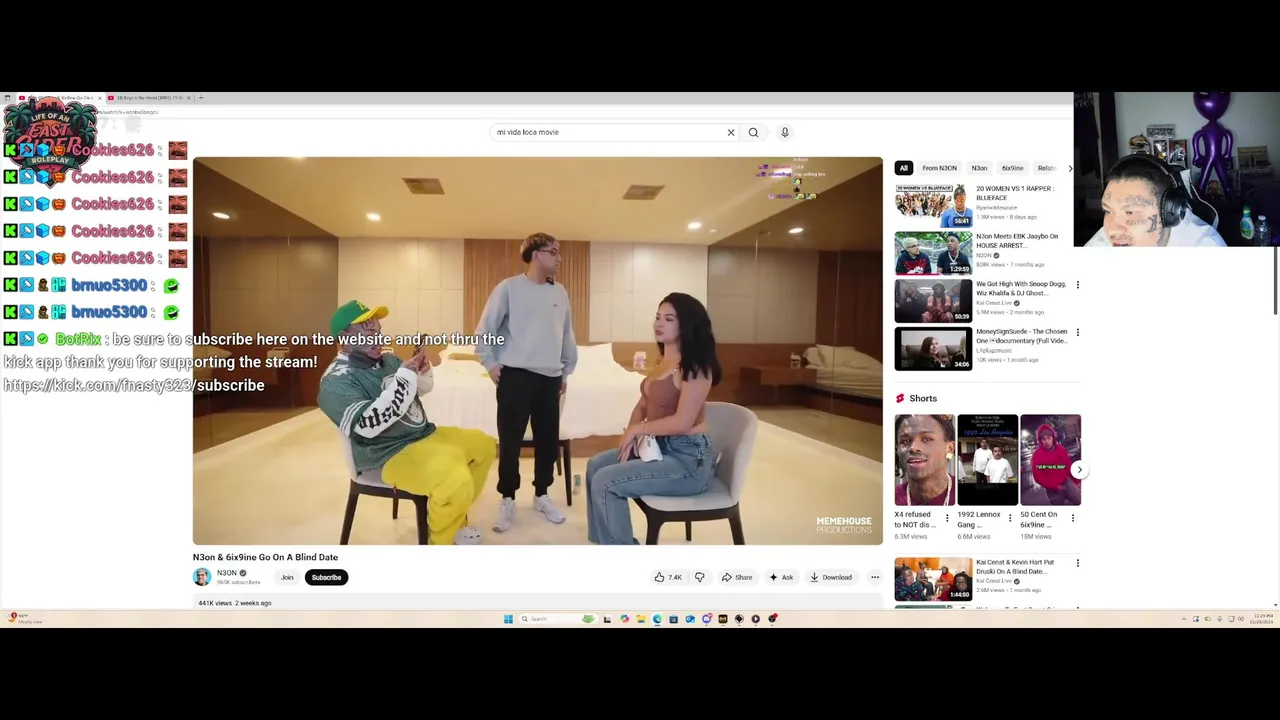The image size is (1280, 720).
Task: Select the From N3ON filter chip
Action: pyautogui.click(x=939, y=168)
